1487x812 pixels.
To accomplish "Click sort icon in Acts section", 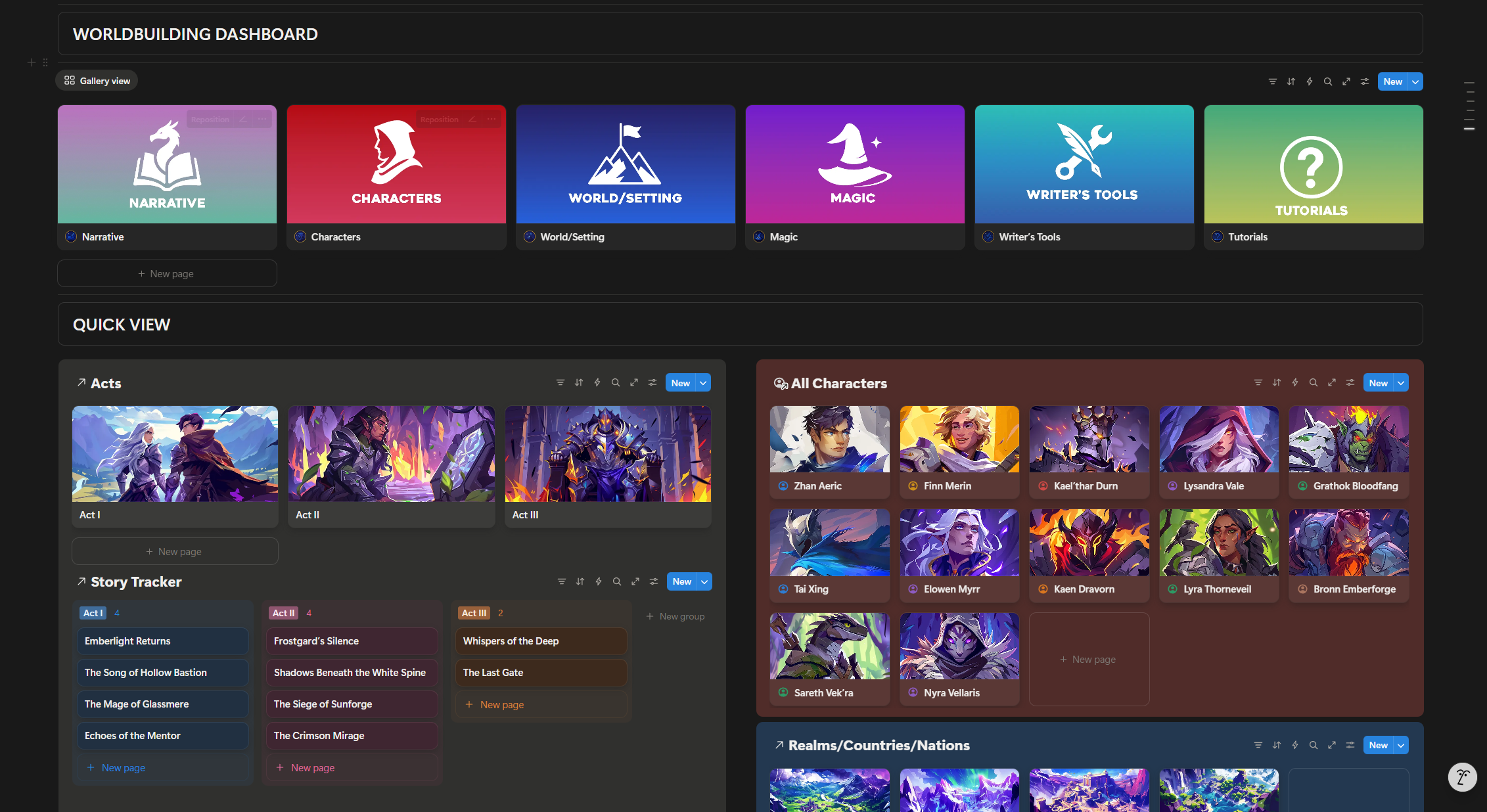I will pos(579,383).
